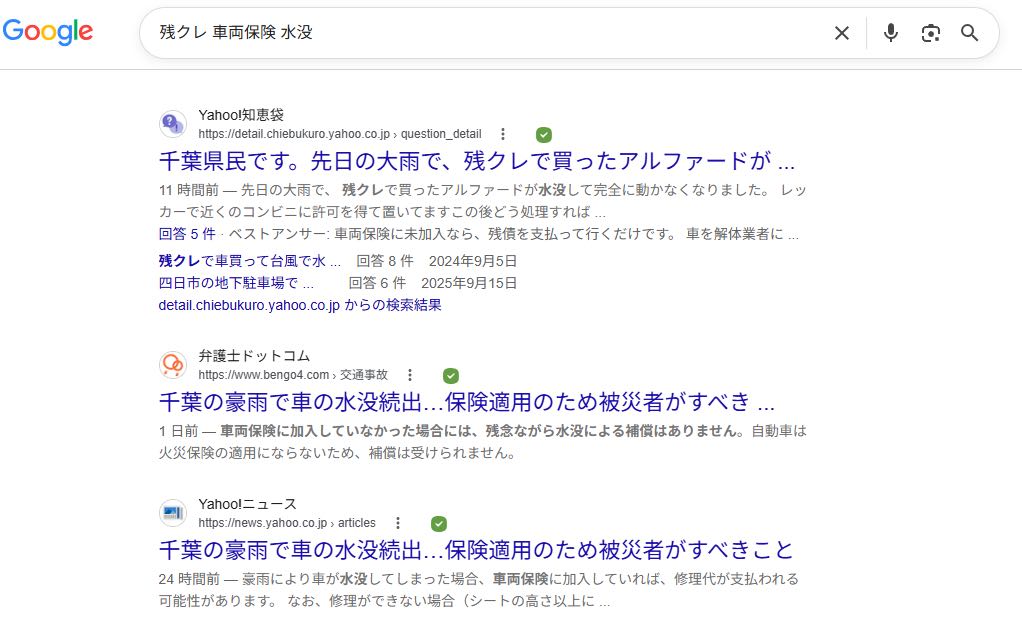This screenshot has width=1022, height=634.
Task: Click URL https://detail.chiebukuro.yahoo.co.jp
Action: pyautogui.click(x=340, y=134)
